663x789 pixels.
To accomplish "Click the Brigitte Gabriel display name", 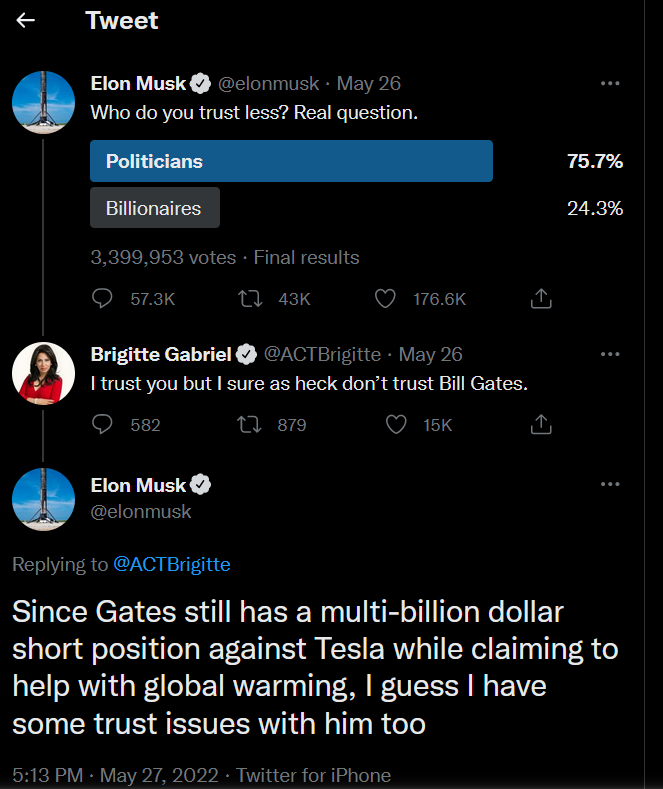I will coord(161,354).
